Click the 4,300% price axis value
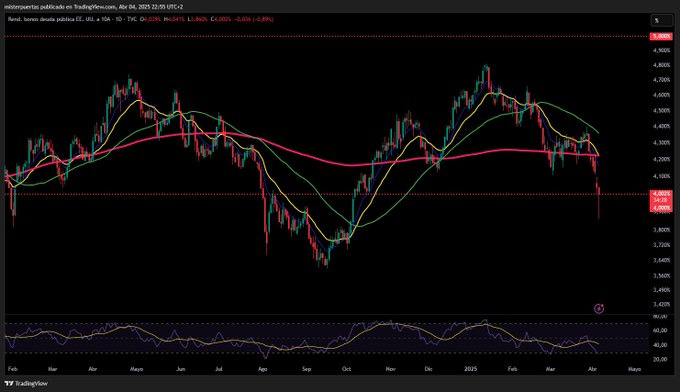 pos(661,142)
